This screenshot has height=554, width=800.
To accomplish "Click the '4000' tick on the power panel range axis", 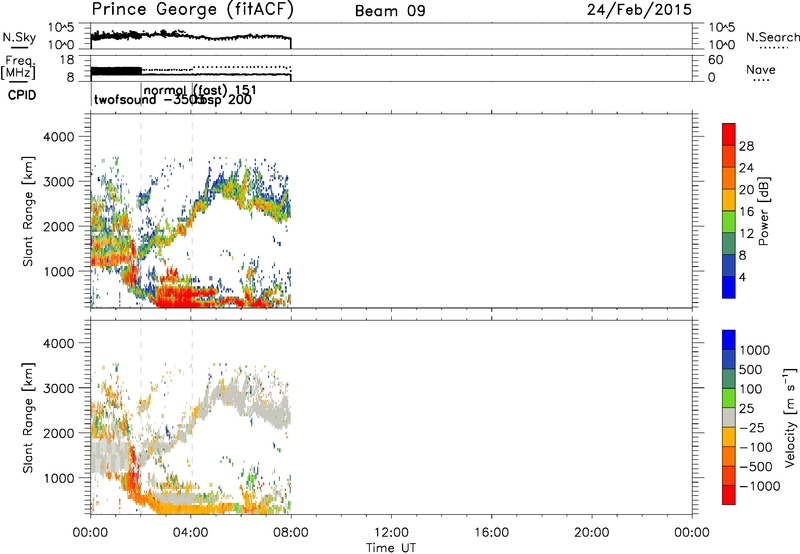I will [59, 137].
